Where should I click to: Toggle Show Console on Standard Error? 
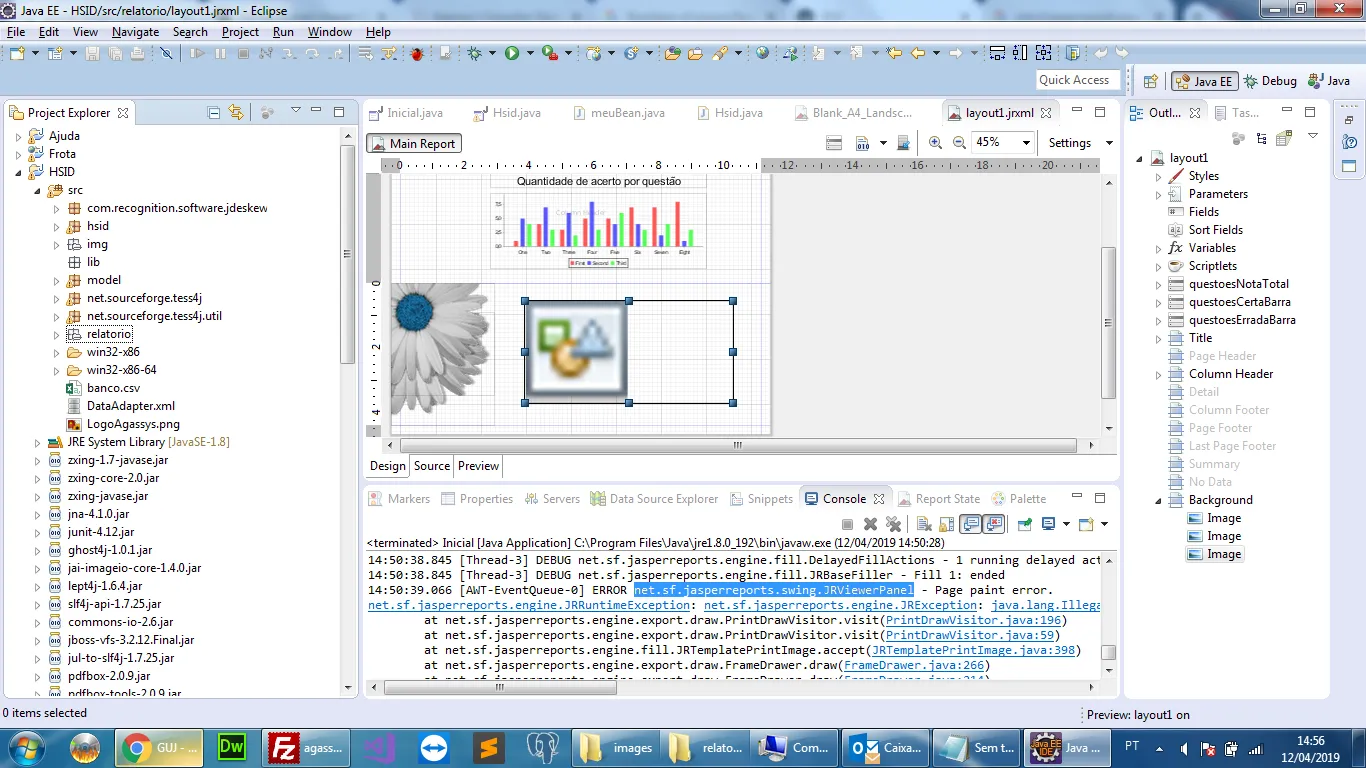click(993, 524)
